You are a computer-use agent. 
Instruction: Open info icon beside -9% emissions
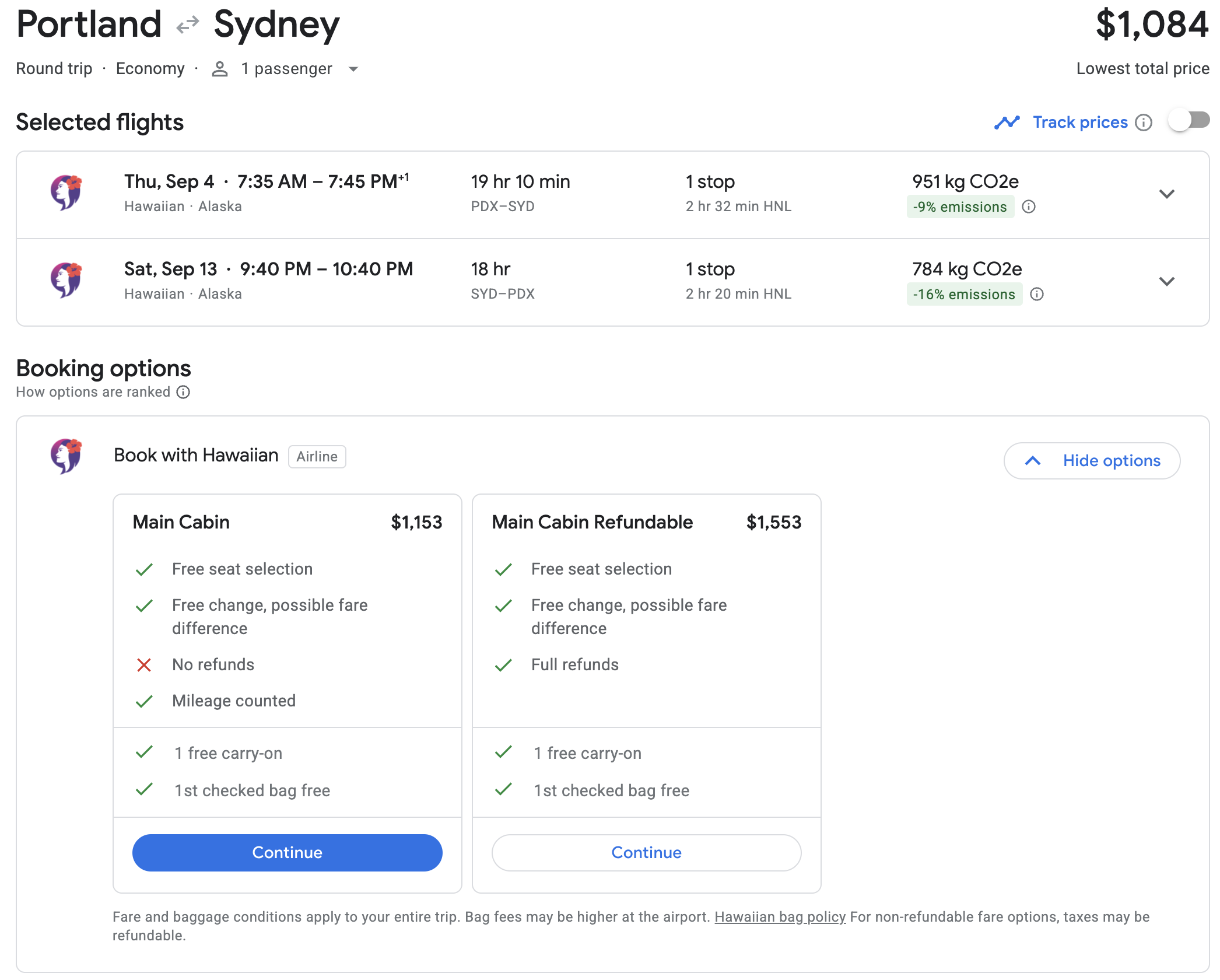coord(1029,207)
